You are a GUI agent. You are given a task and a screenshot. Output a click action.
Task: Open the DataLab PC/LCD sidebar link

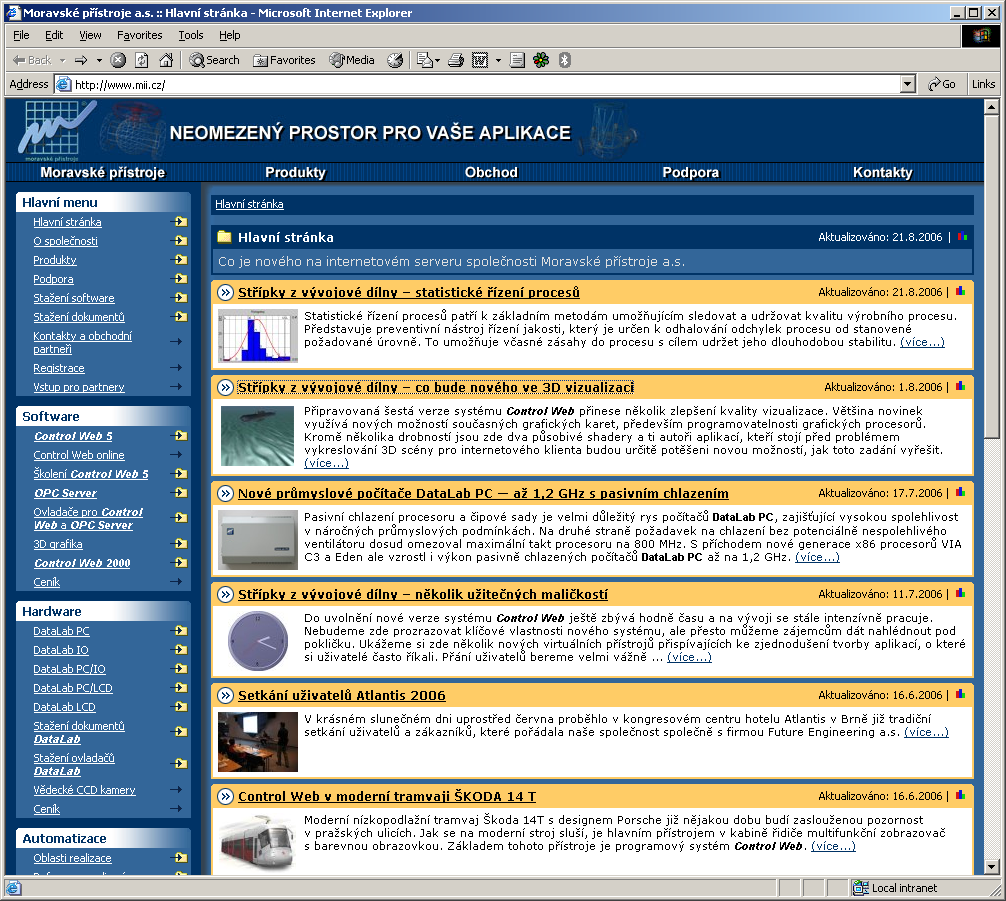click(72, 688)
